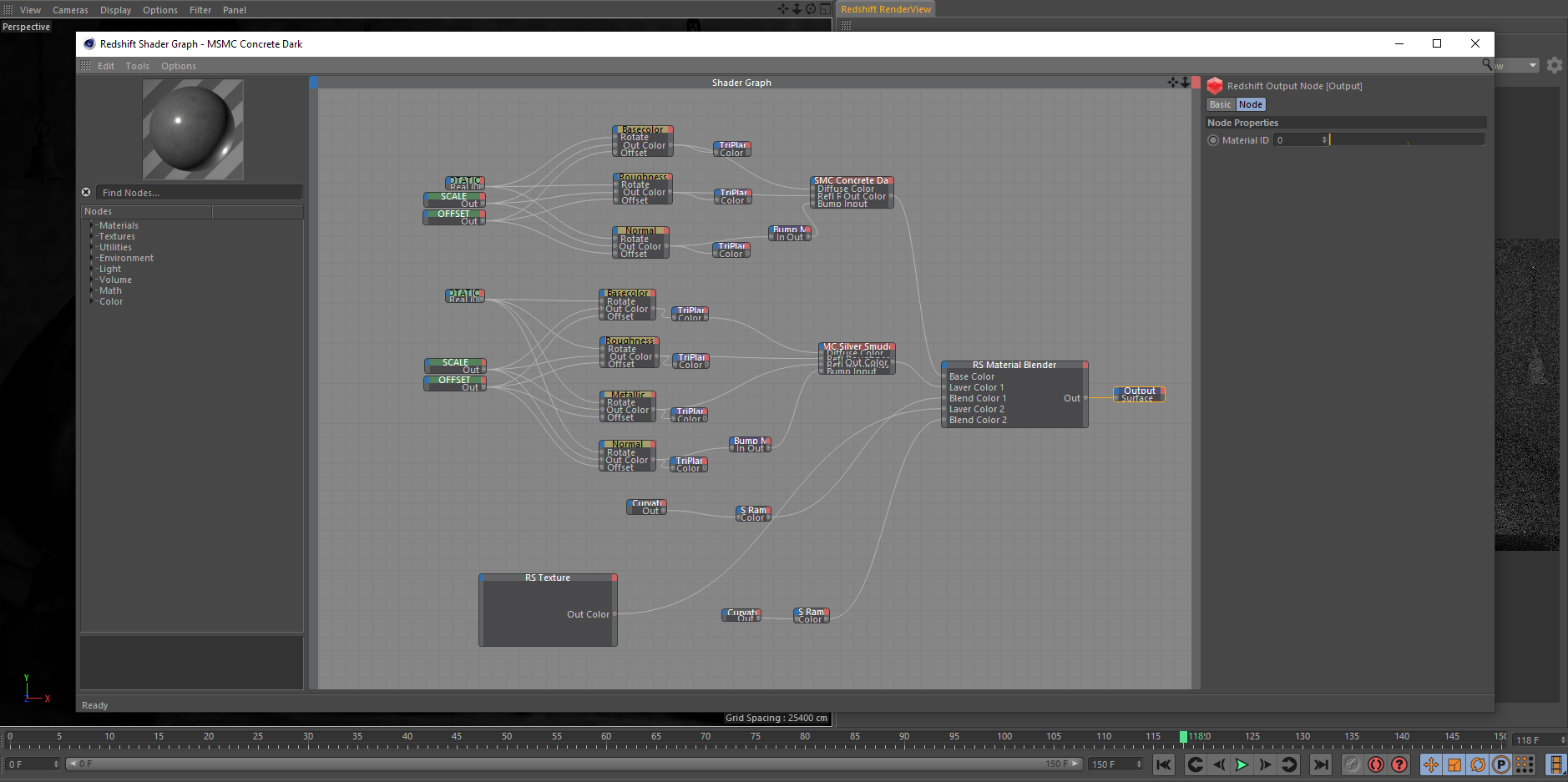Step forward one frame
Viewport: 1568px width, 782px height.
click(1266, 764)
